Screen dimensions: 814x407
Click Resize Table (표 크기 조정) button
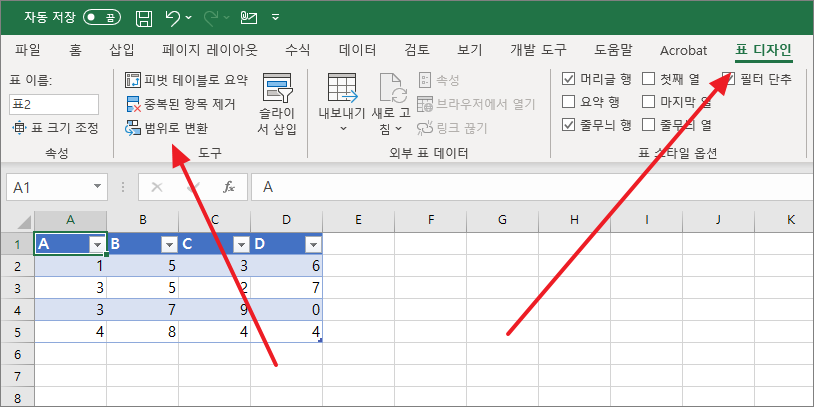click(55, 128)
